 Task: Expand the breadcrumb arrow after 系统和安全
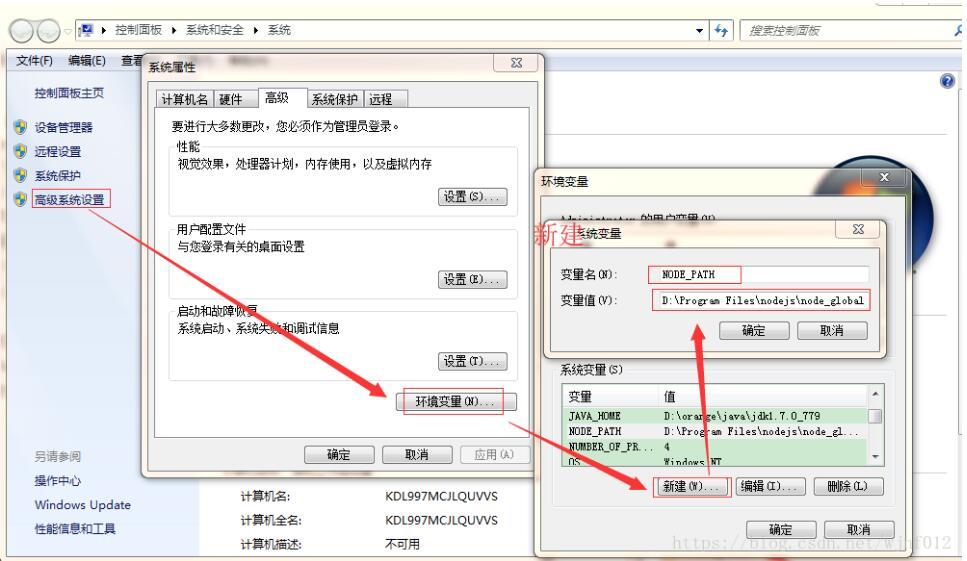pyautogui.click(x=255, y=30)
